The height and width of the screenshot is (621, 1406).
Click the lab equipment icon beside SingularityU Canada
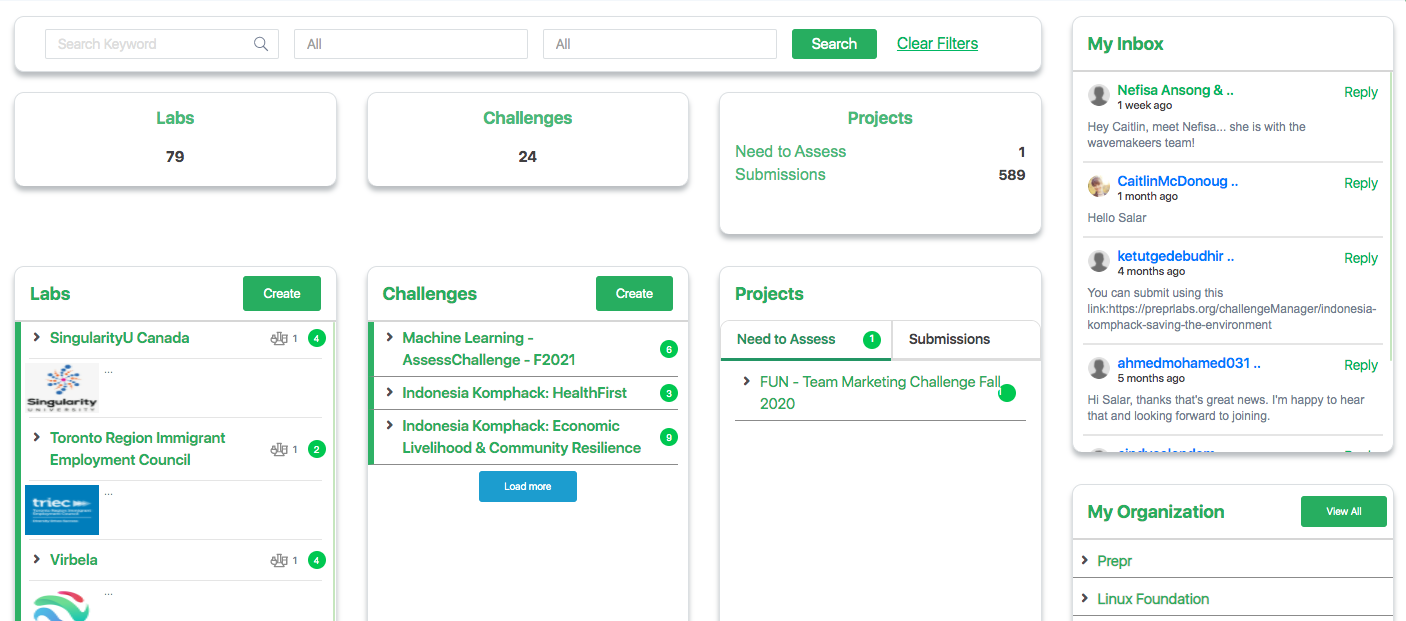[x=280, y=338]
